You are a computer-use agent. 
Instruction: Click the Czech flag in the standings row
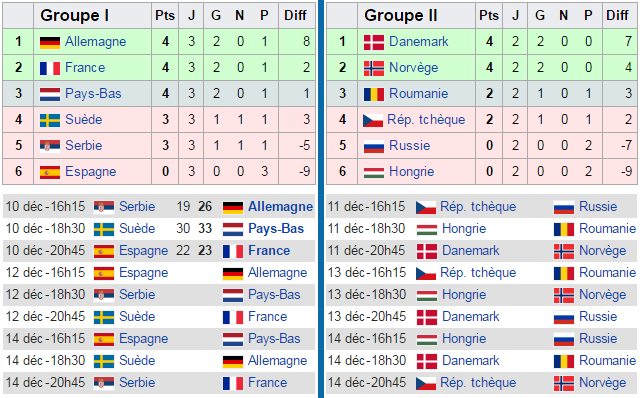[373, 120]
